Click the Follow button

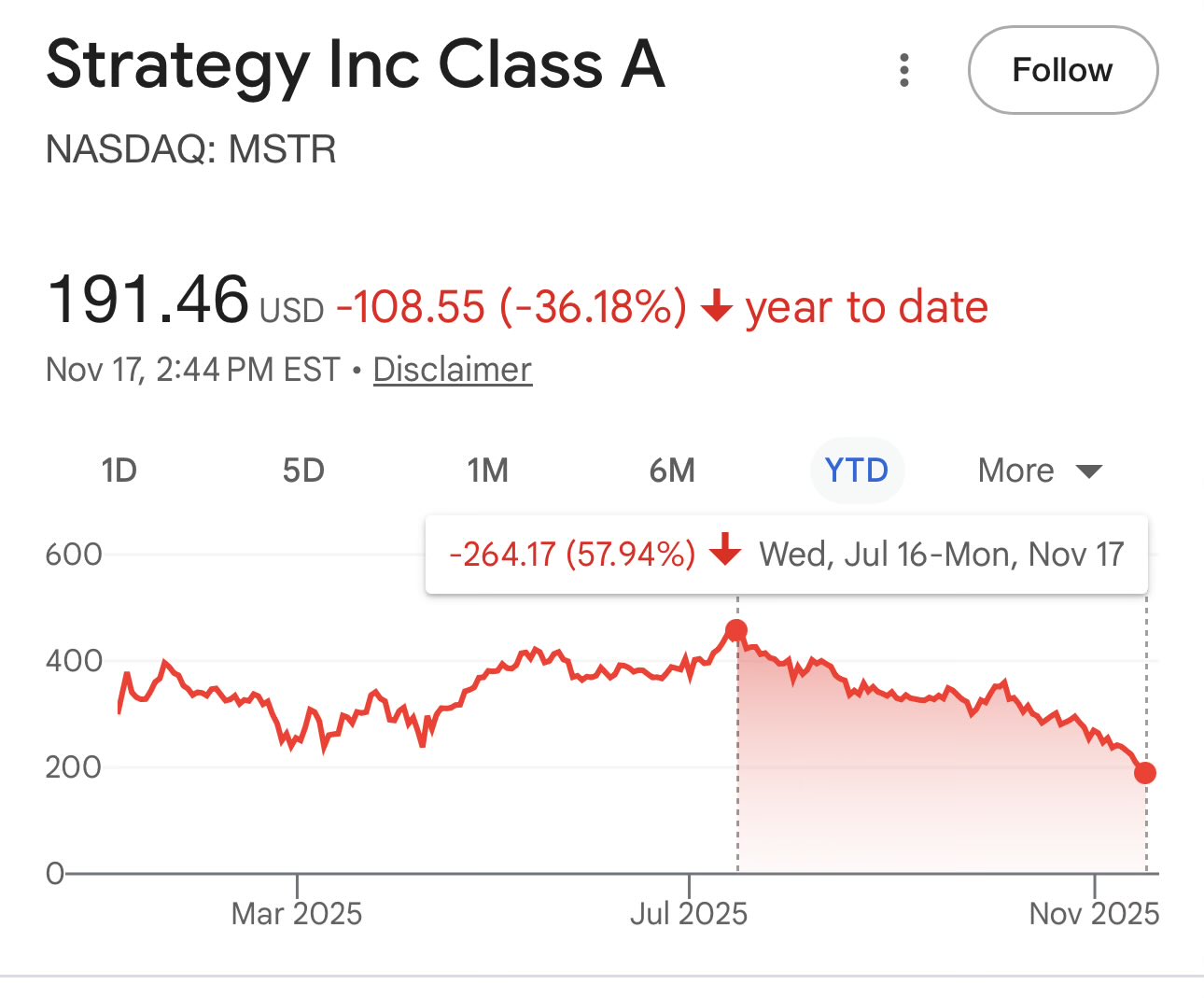[x=1062, y=70]
